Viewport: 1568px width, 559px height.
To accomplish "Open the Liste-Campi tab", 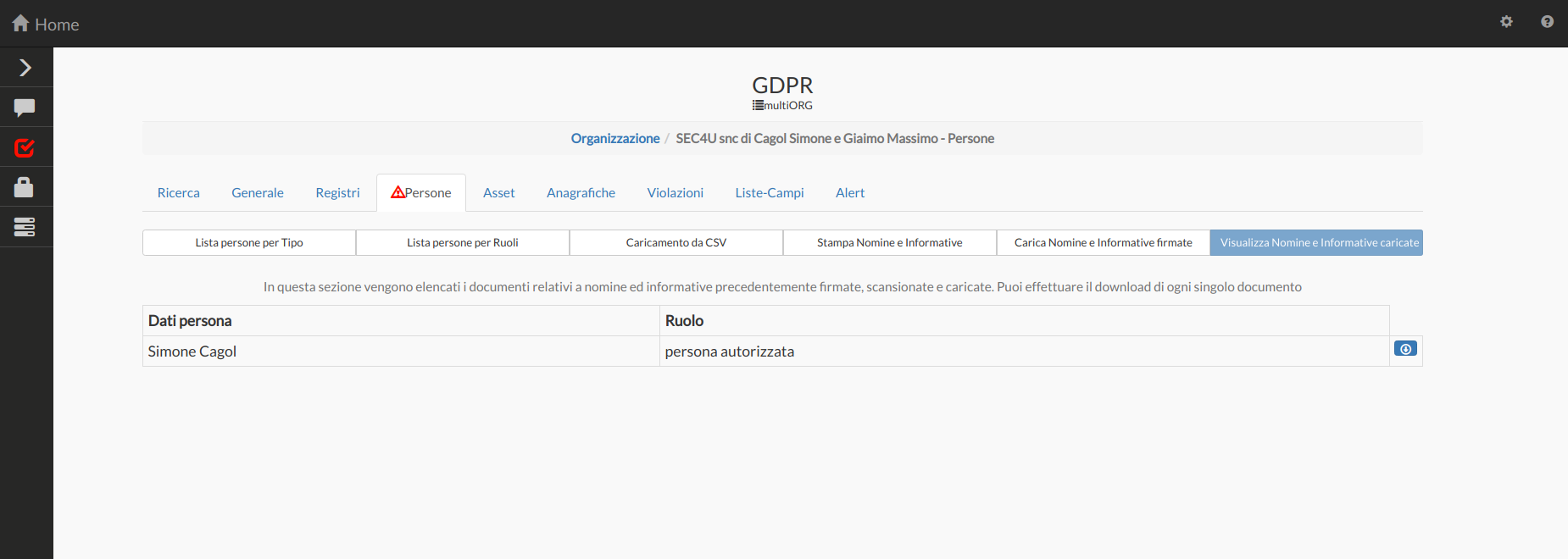I will coord(770,193).
